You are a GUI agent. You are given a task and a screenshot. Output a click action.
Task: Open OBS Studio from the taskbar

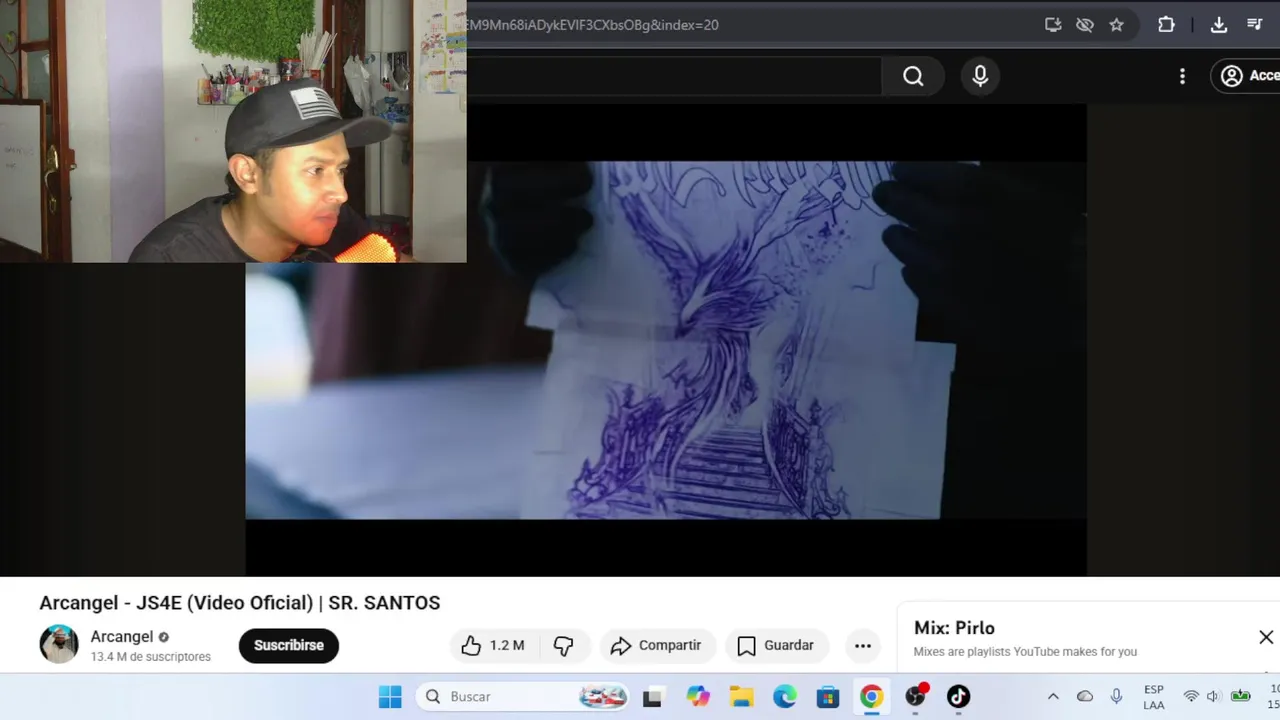915,697
